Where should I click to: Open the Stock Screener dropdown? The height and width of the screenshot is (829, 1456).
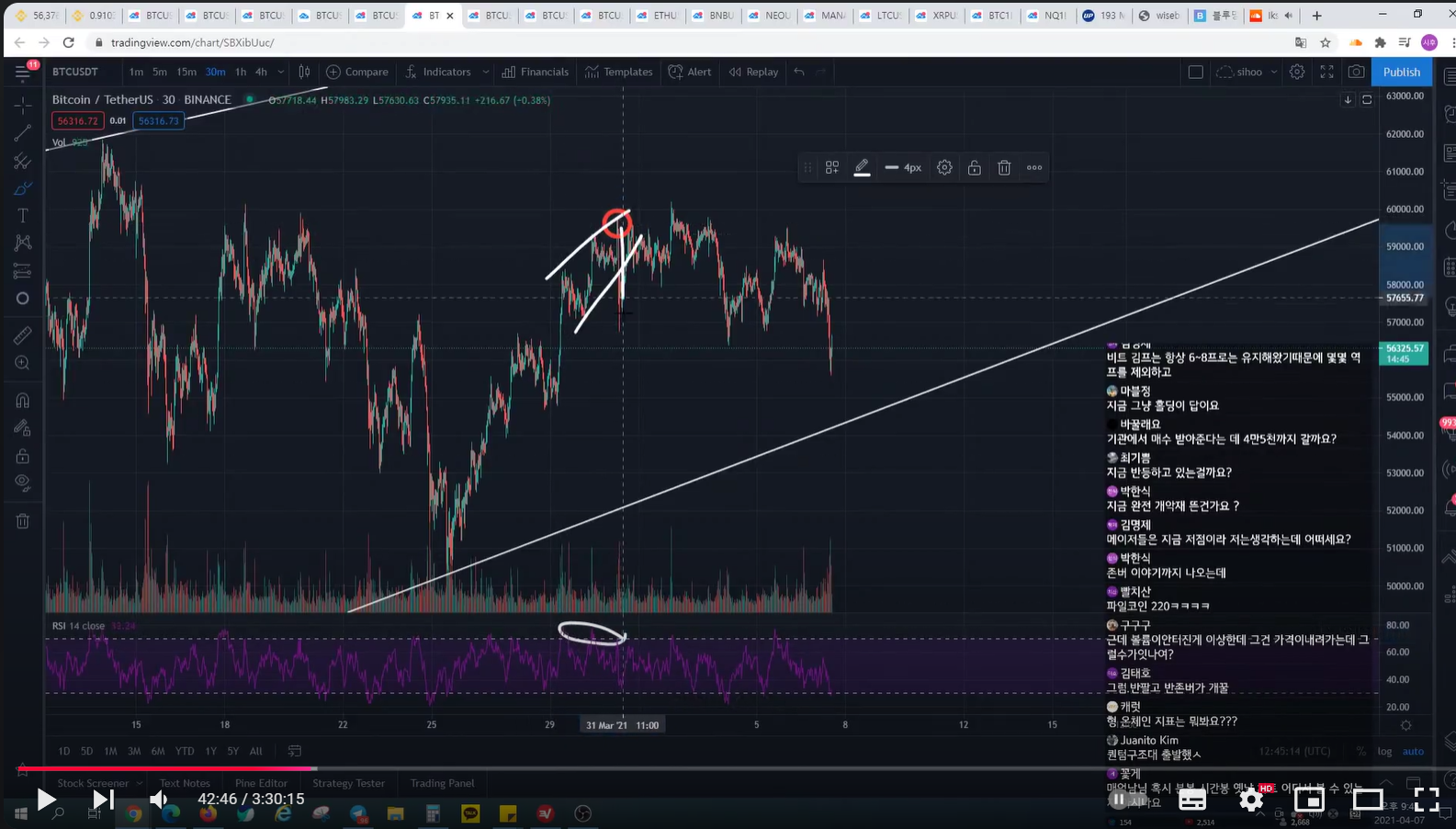coord(100,783)
